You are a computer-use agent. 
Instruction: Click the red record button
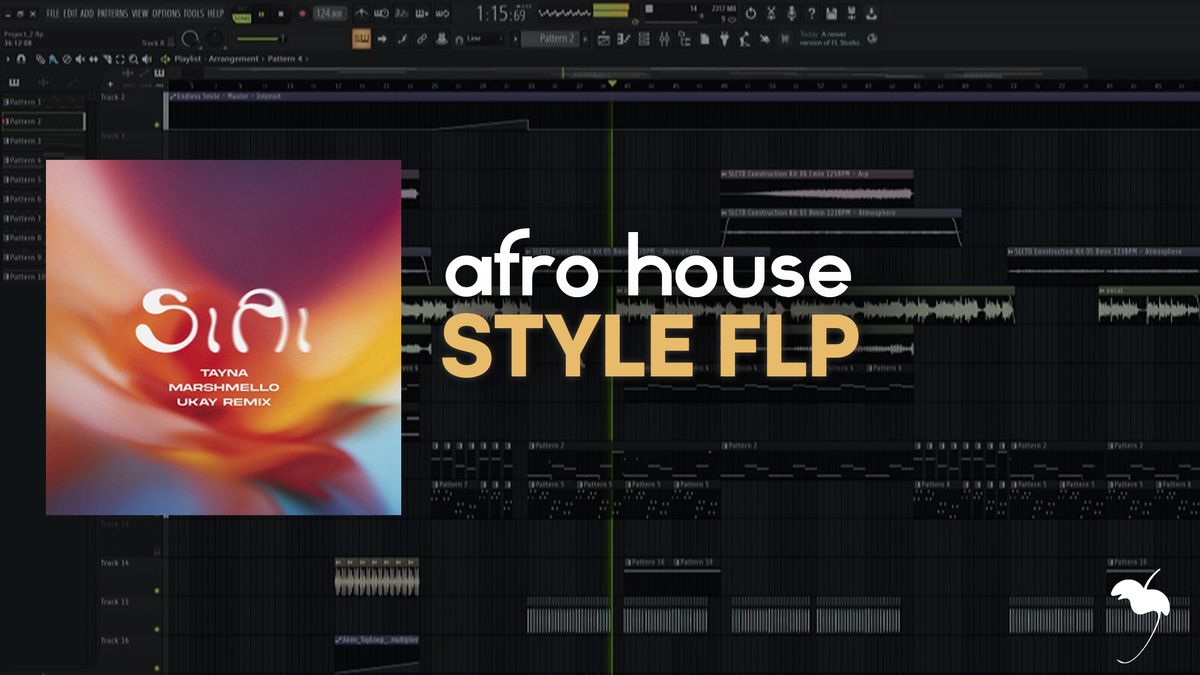(x=302, y=14)
